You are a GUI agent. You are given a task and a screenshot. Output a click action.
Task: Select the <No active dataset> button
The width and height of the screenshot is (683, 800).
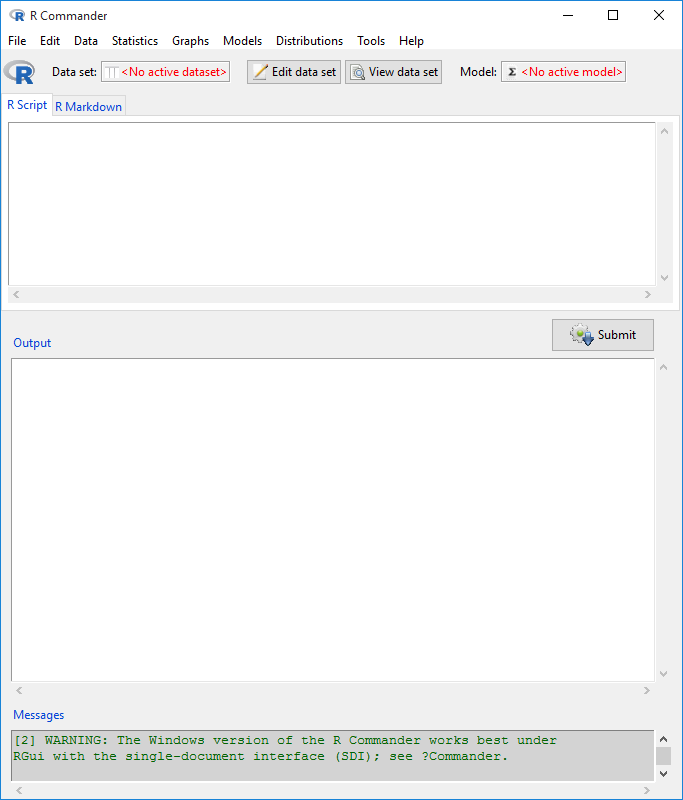point(166,72)
